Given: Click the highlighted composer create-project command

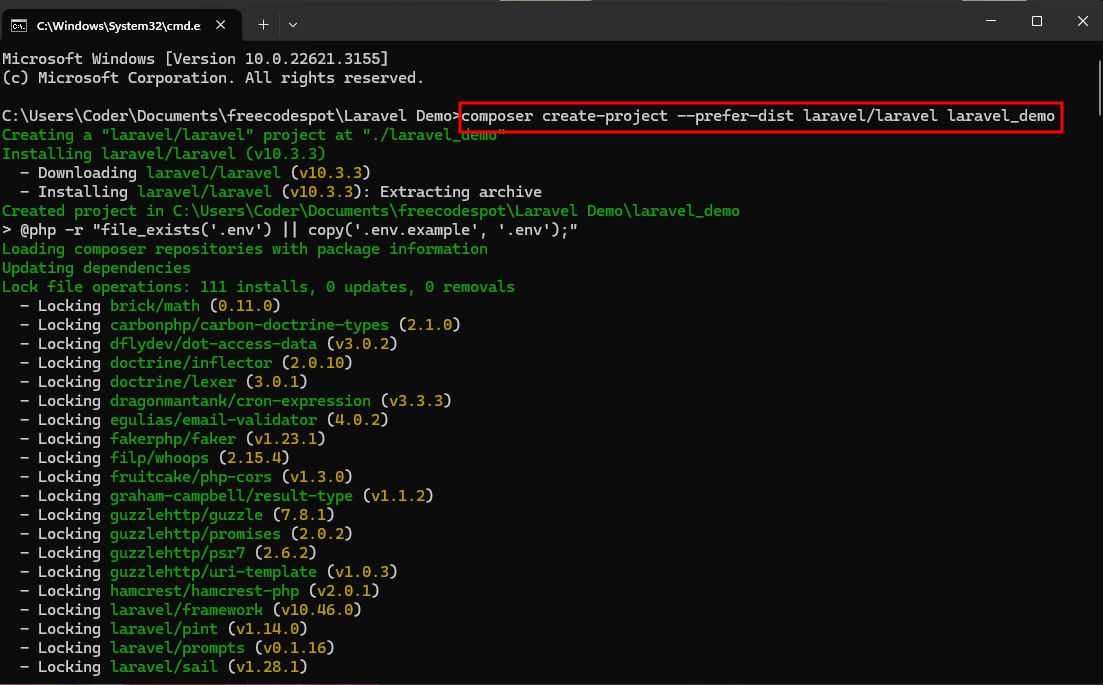Looking at the screenshot, I should (760, 116).
